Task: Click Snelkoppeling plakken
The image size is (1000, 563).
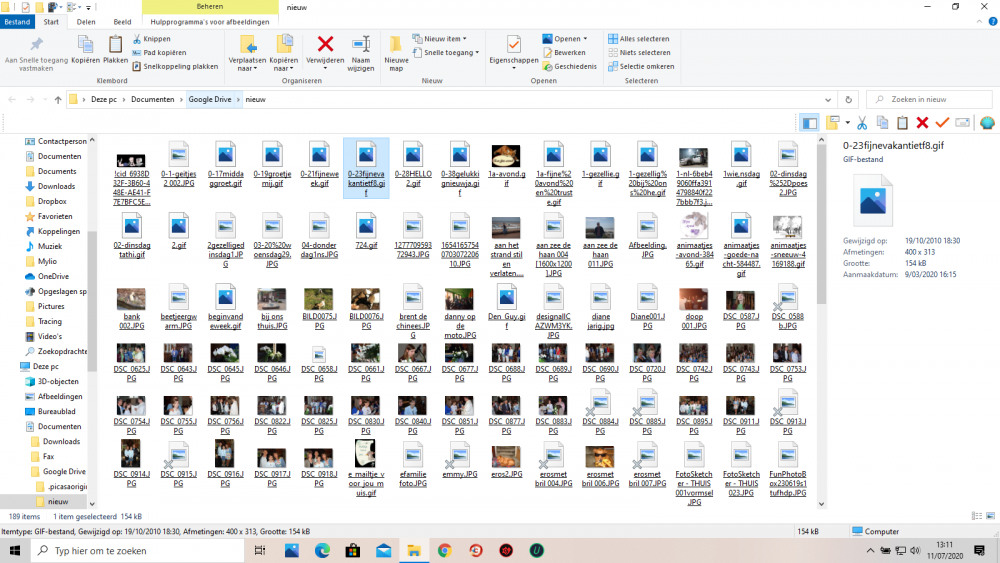Action: [x=175, y=66]
